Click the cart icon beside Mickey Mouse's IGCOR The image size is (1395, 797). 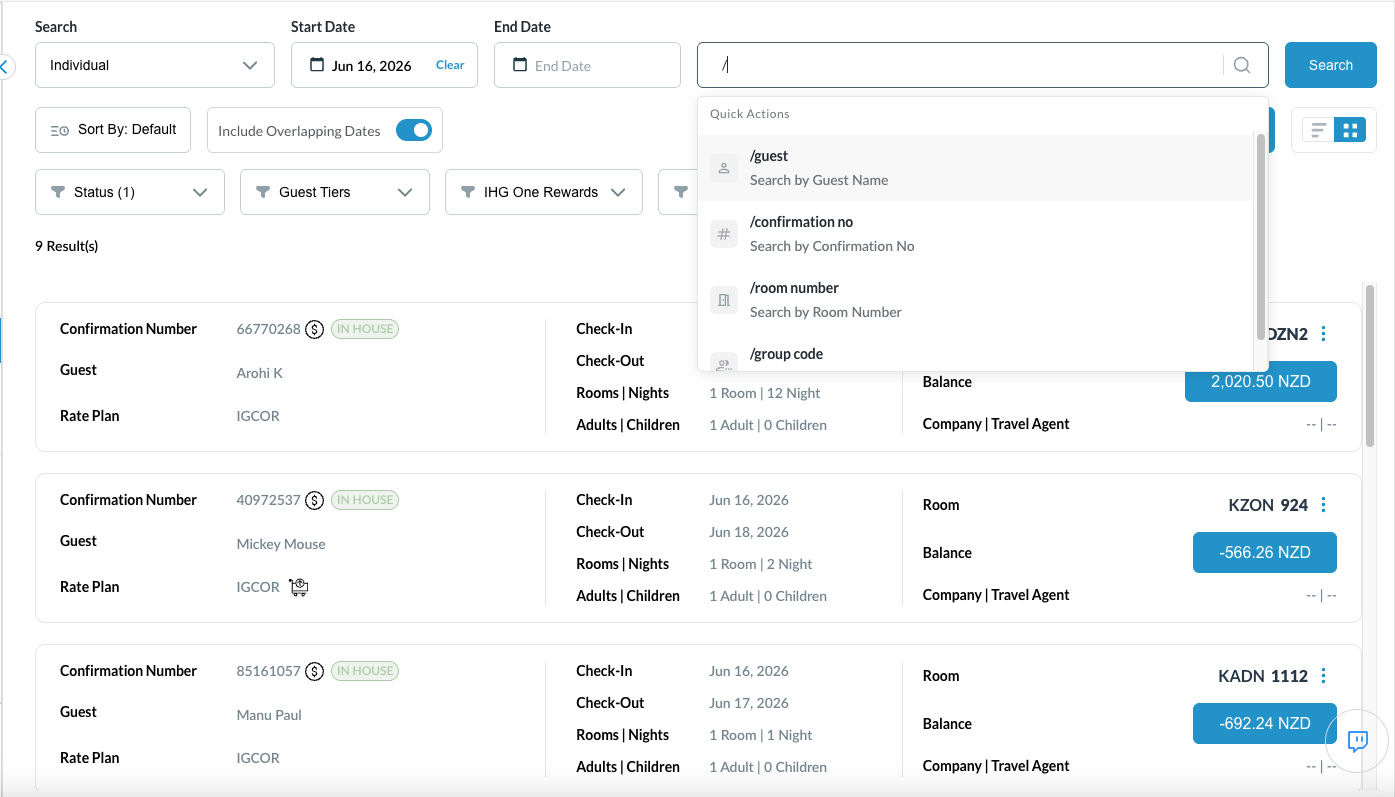pyautogui.click(x=298, y=587)
